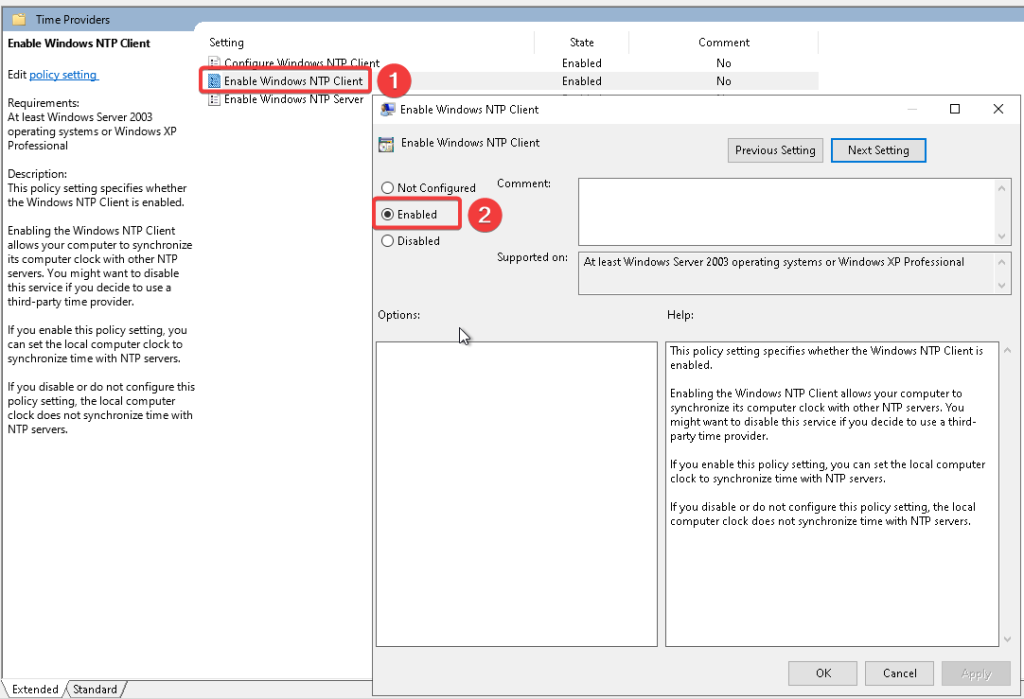
Task: Sort the list by State column header
Action: click(x=581, y=43)
